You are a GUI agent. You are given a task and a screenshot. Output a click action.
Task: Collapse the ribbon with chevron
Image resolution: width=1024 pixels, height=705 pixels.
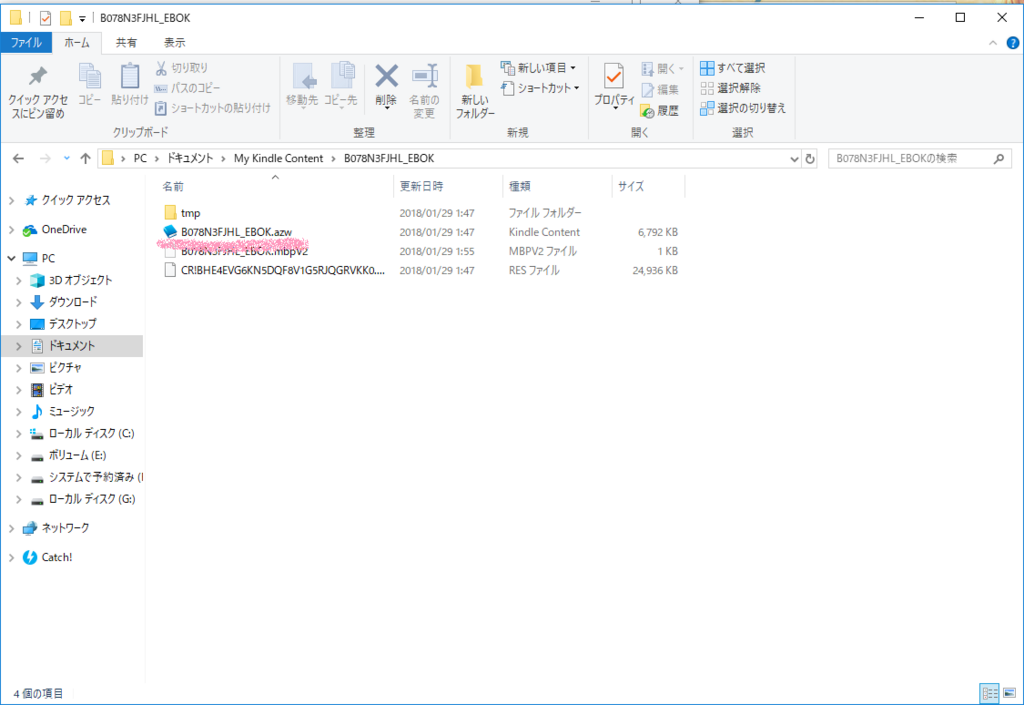click(x=993, y=43)
